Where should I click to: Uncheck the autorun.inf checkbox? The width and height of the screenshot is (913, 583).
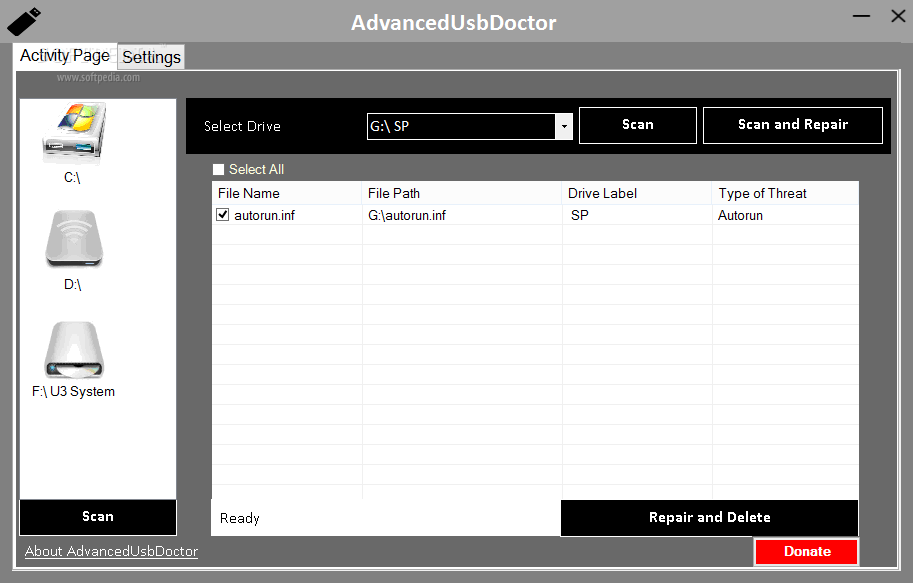(222, 215)
